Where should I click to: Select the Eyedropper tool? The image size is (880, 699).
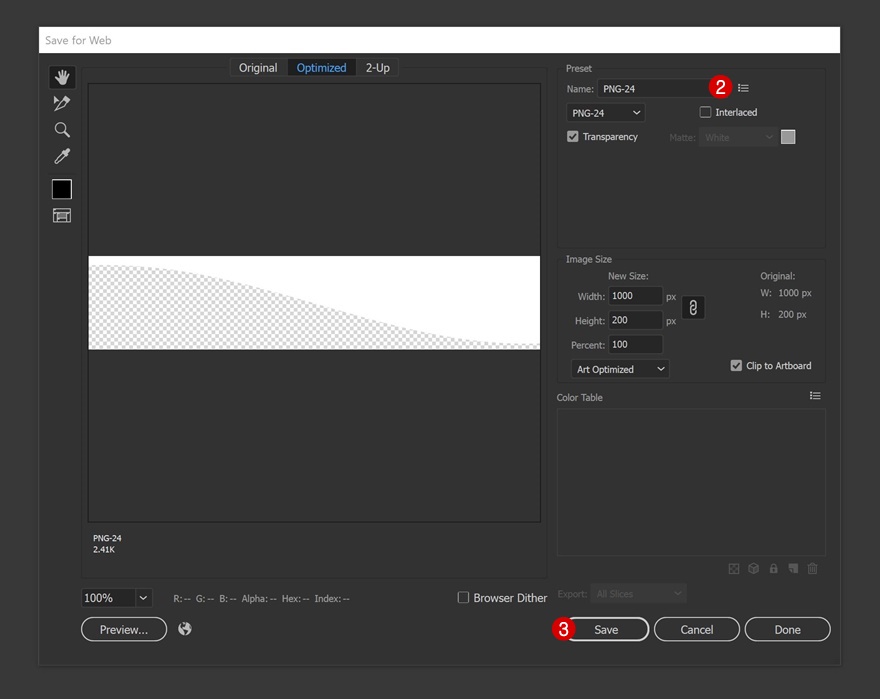(x=62, y=156)
